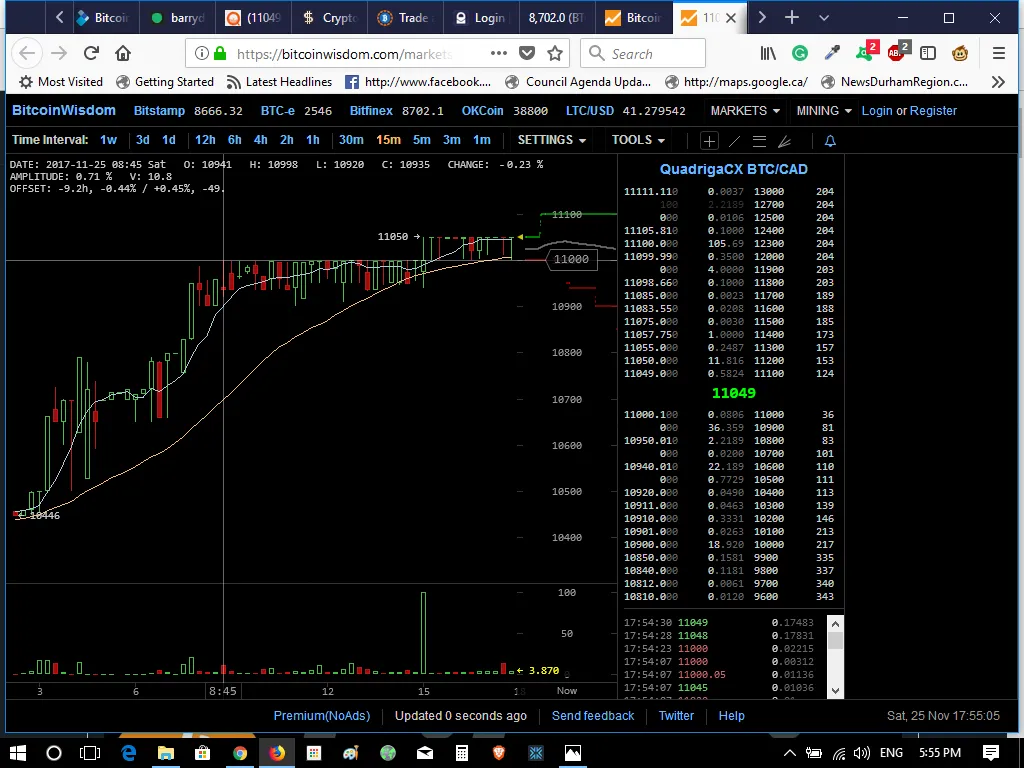This screenshot has width=1024, height=768.
Task: Toggle the Firefox sidebar view
Action: [928, 54]
